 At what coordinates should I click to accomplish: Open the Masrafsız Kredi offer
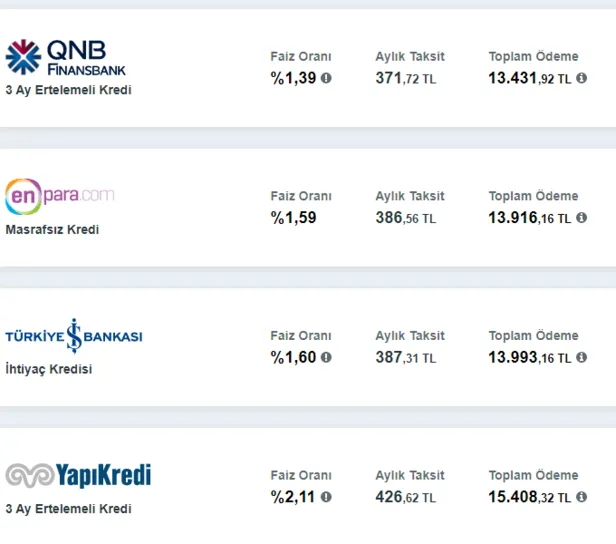(52, 230)
